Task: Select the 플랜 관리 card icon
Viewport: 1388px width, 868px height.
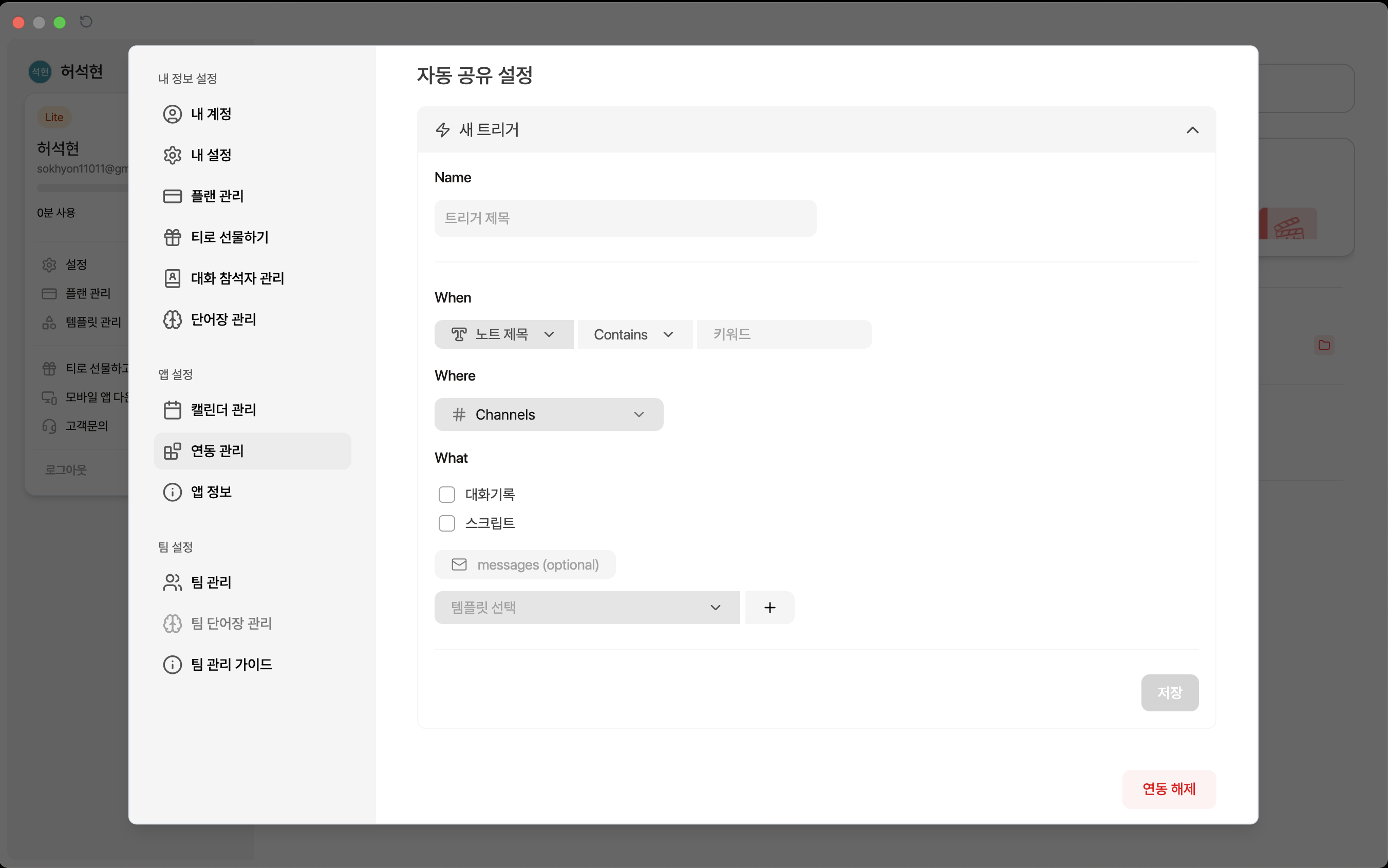Action: tap(172, 196)
